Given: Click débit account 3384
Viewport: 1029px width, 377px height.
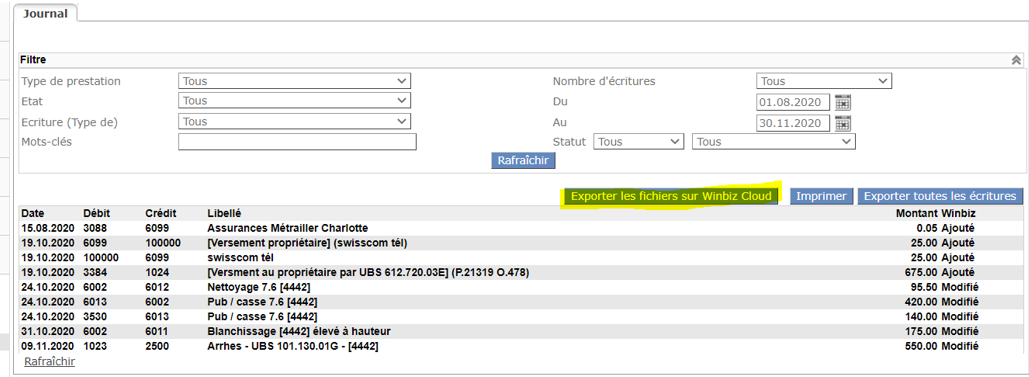Looking at the screenshot, I should pyautogui.click(x=94, y=272).
